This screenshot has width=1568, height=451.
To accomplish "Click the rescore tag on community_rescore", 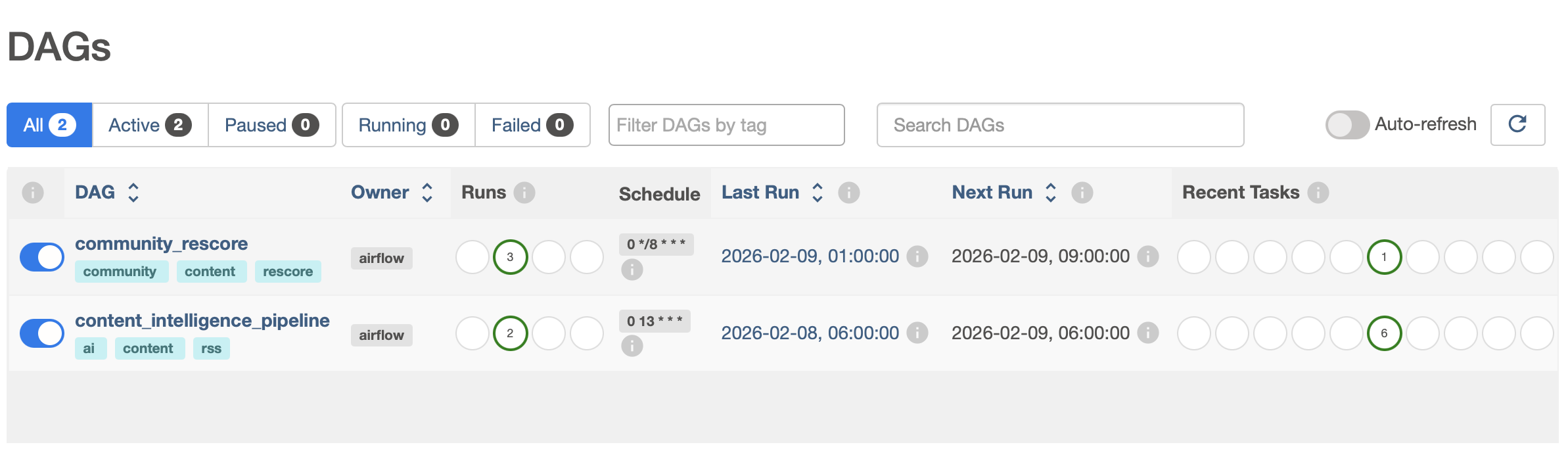I will click(x=287, y=272).
